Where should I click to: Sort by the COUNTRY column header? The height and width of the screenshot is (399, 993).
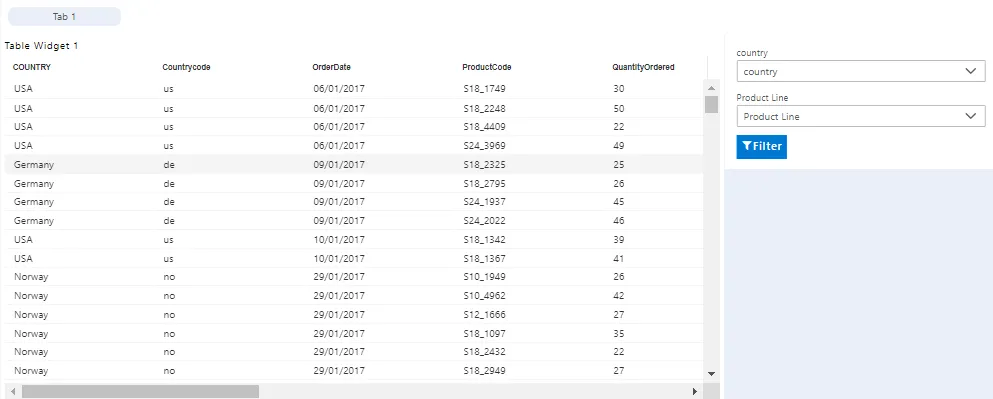click(x=32, y=67)
